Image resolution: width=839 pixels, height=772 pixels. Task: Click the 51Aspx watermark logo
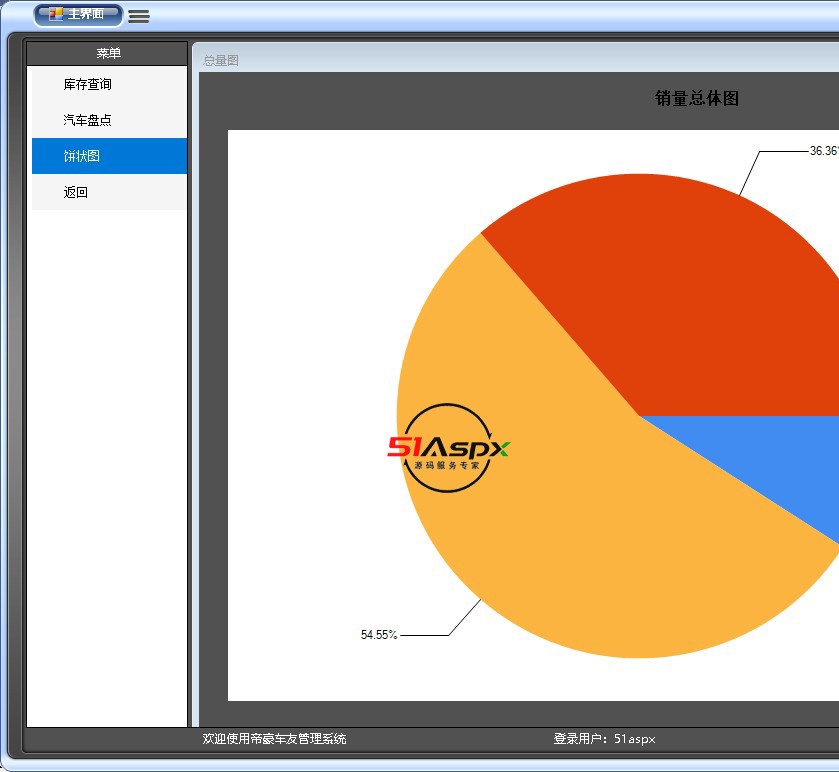[449, 449]
